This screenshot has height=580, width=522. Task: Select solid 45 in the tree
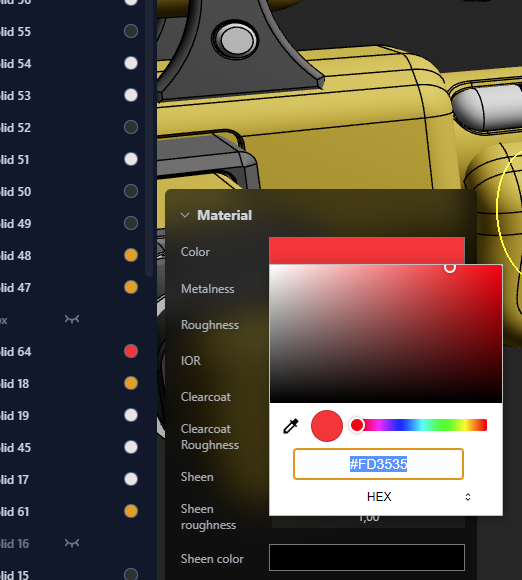(16, 448)
